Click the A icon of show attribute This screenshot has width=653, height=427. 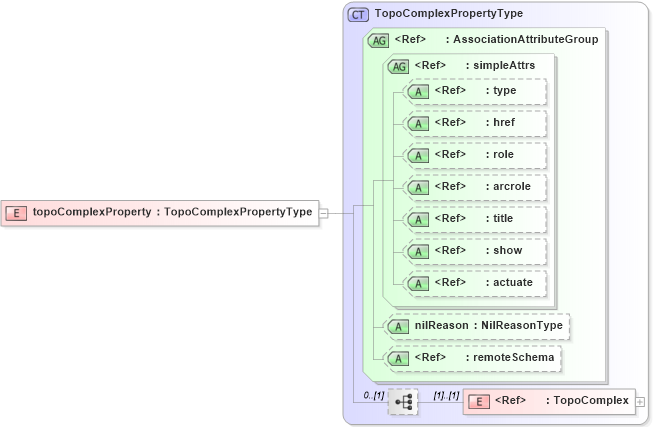click(x=418, y=252)
